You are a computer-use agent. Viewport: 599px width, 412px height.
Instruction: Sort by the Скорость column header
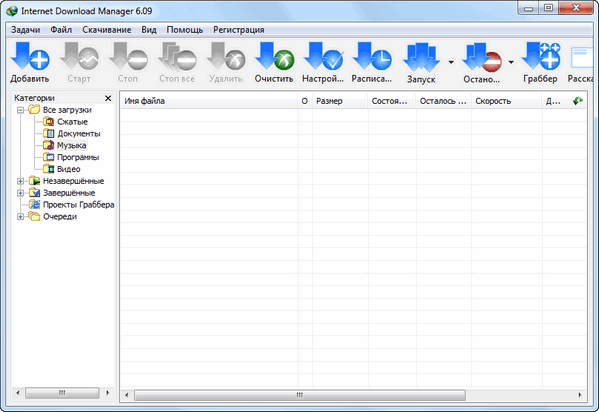(507, 101)
